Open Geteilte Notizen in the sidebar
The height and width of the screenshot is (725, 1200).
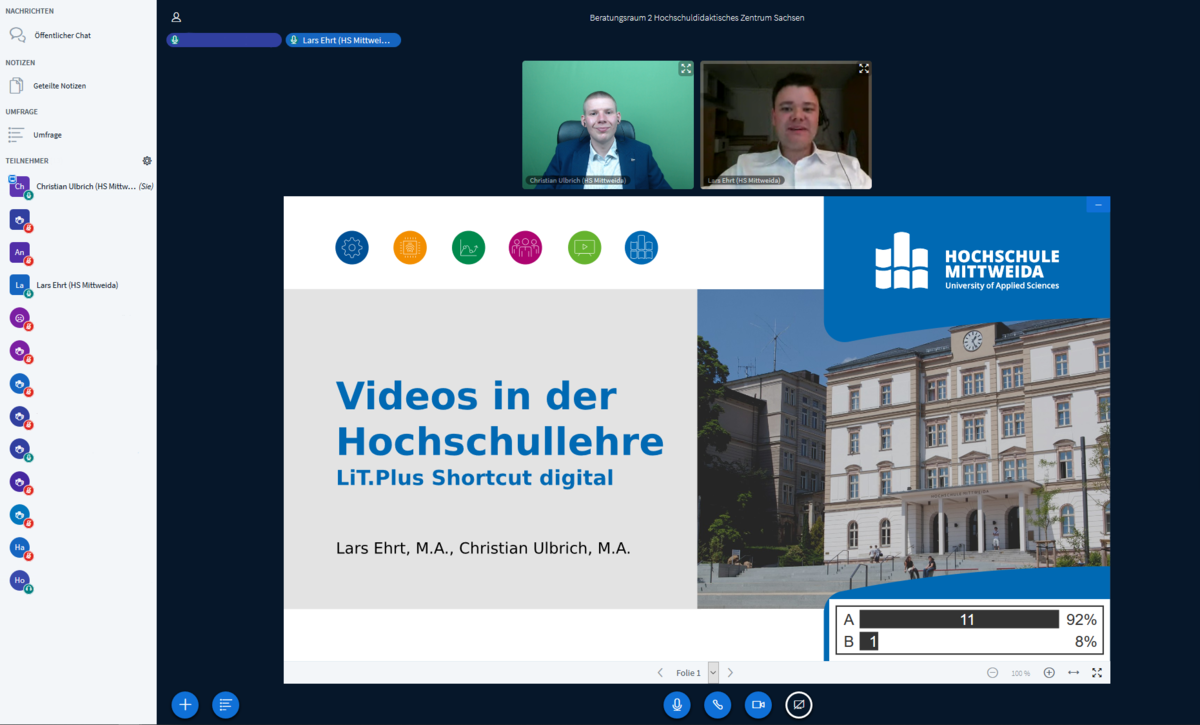tap(59, 86)
